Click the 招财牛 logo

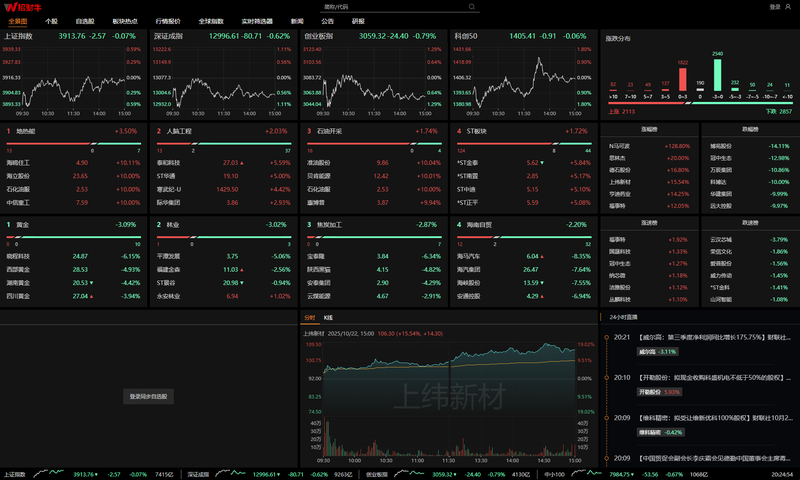click(x=22, y=7)
